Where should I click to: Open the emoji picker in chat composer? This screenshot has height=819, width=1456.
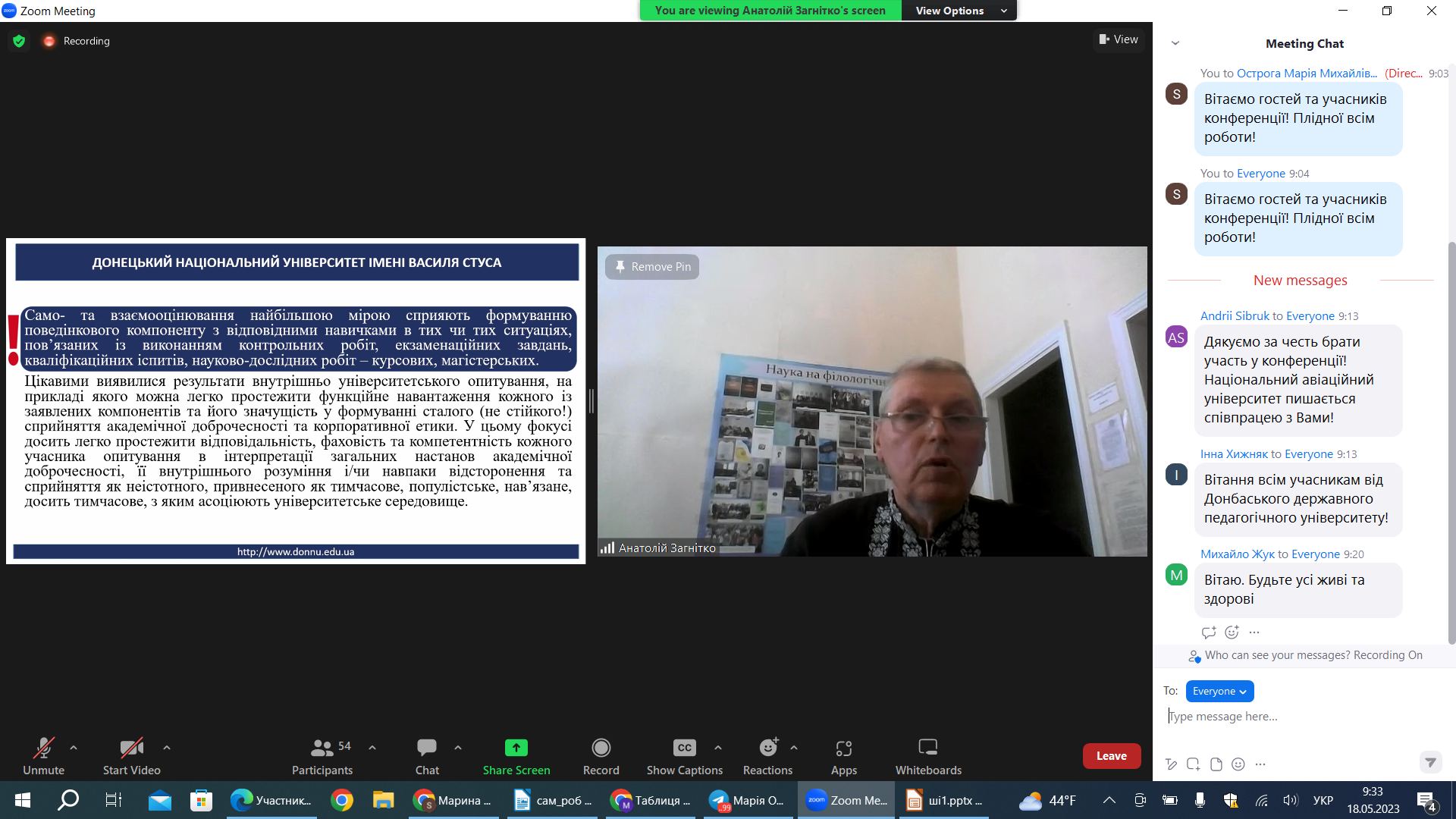point(1238,764)
